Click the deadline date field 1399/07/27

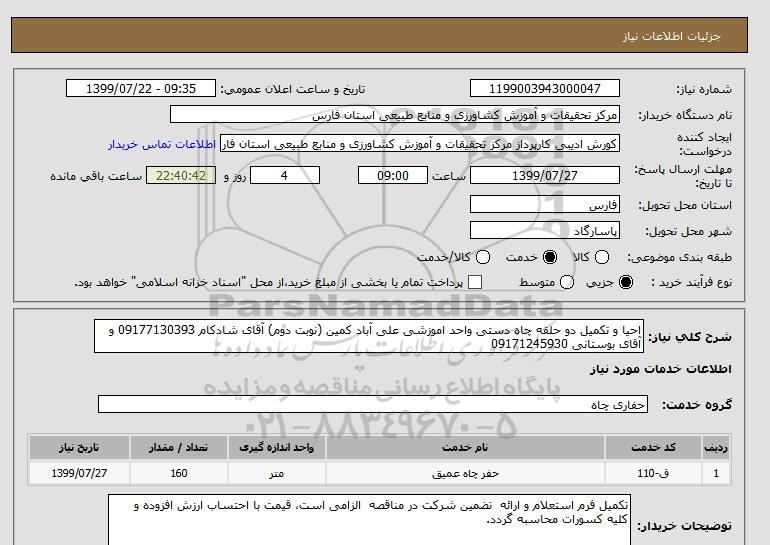[x=545, y=175]
